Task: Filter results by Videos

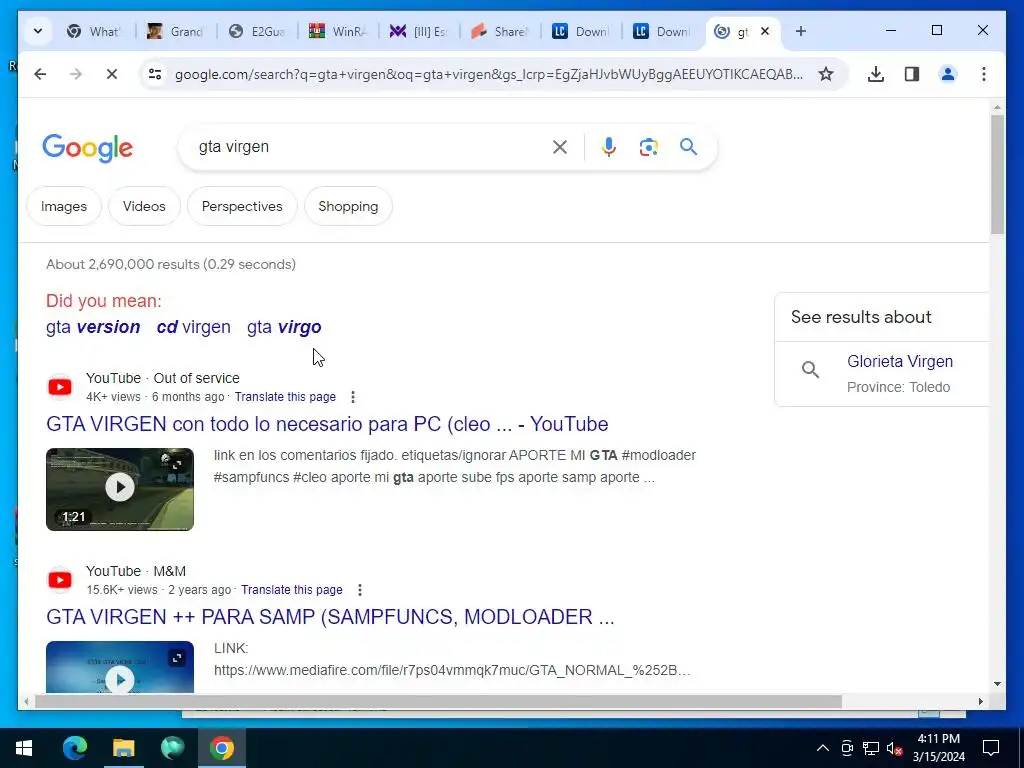Action: pyautogui.click(x=144, y=206)
